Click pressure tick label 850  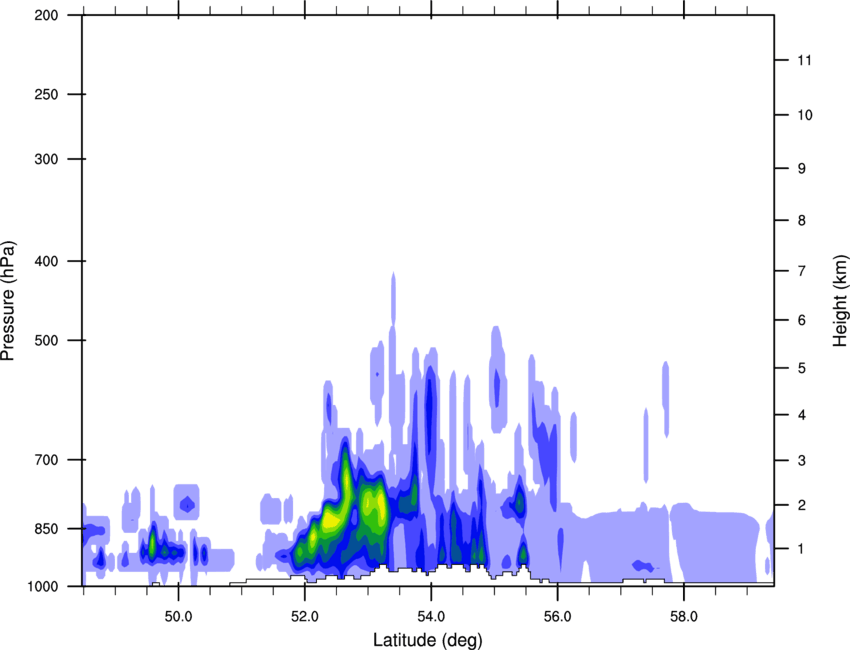(46, 529)
